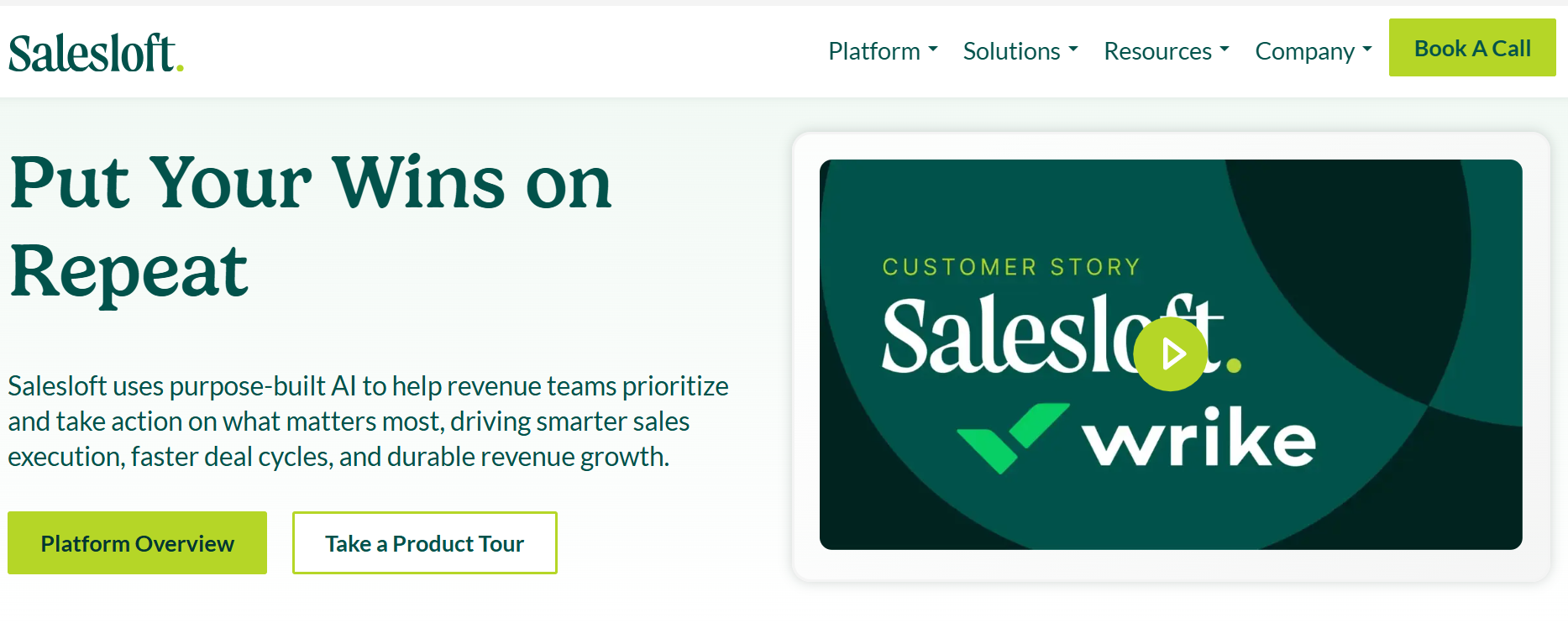Click the Wrike wordmark in the thumbnail
The width and height of the screenshot is (1568, 623).
pyautogui.click(x=1199, y=437)
